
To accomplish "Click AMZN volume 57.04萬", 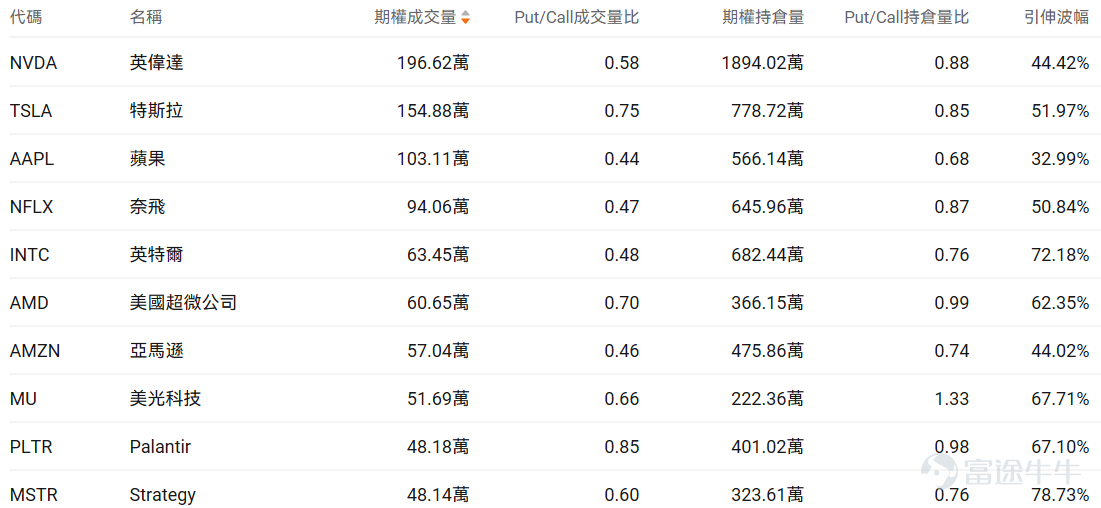I will click(438, 351).
